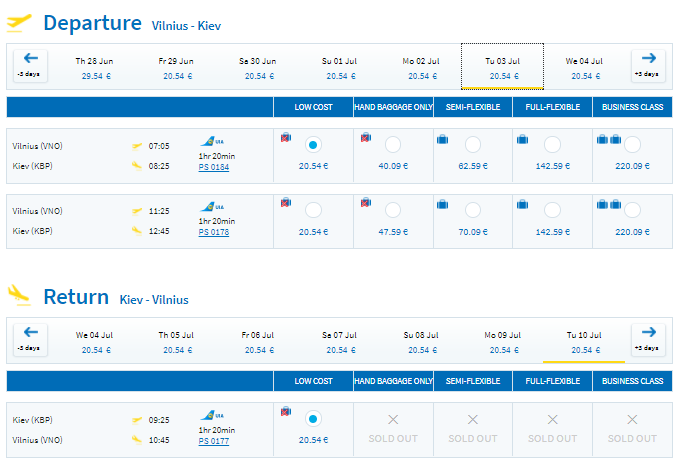The image size is (680, 464).
Task: Choose Mo 02 Jul departure date
Action: pyautogui.click(x=421, y=68)
